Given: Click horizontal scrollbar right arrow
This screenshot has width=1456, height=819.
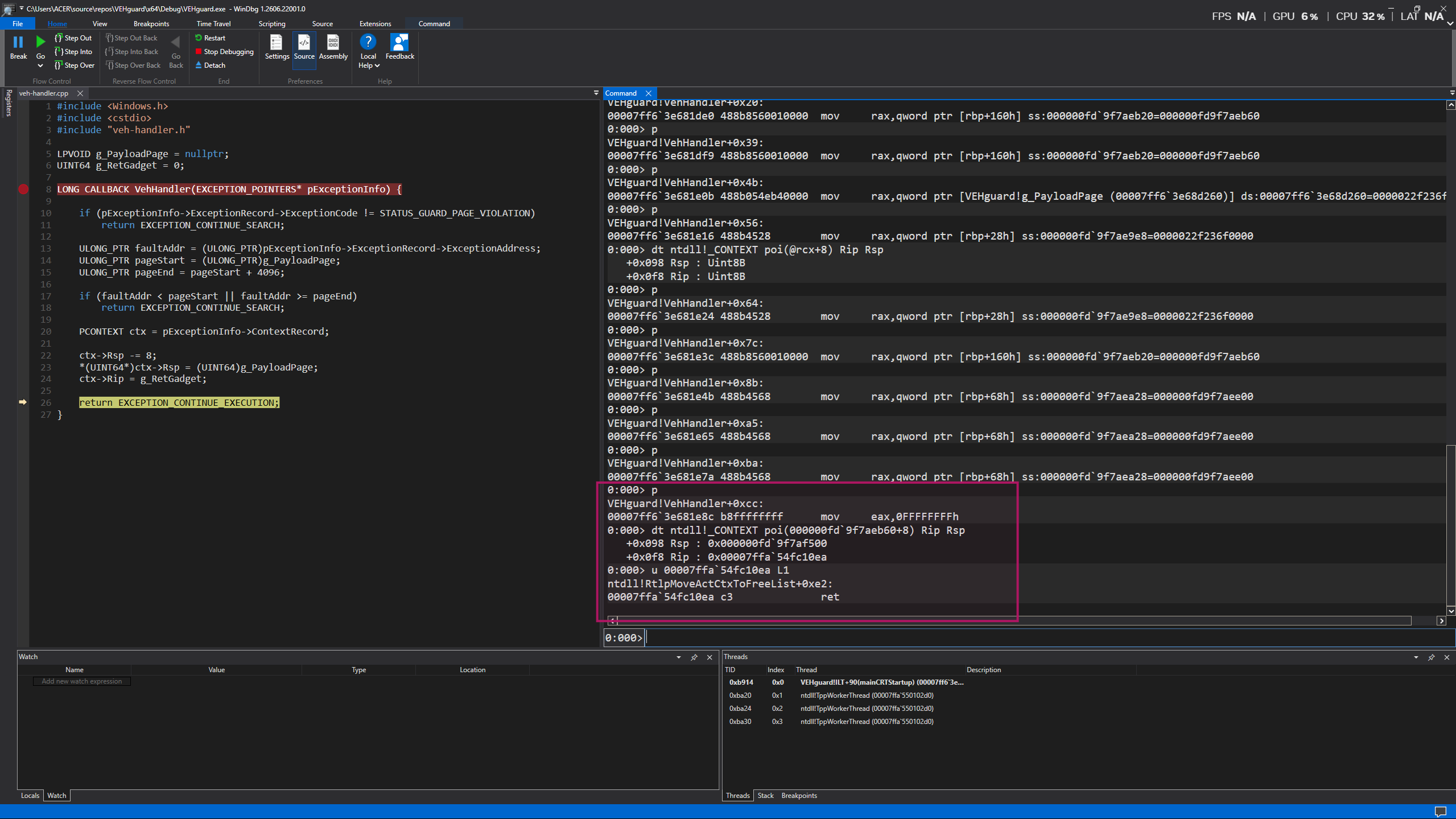Looking at the screenshot, I should click(x=1441, y=621).
